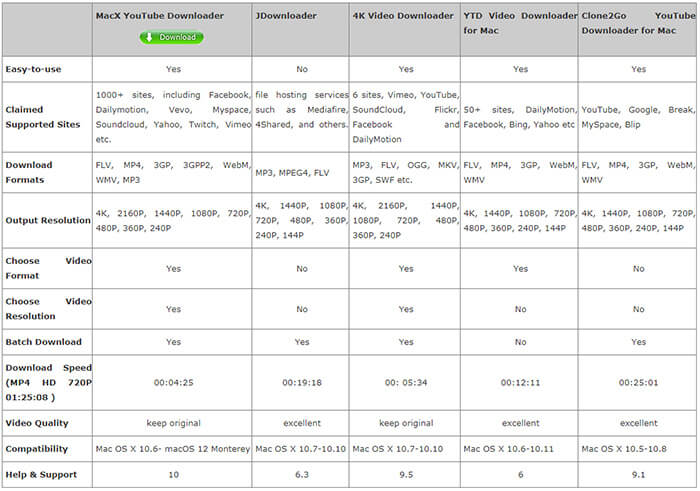Viewport: 700px width, 491px height.
Task: Click the 00: 05:34 download speed value
Action: click(x=406, y=383)
